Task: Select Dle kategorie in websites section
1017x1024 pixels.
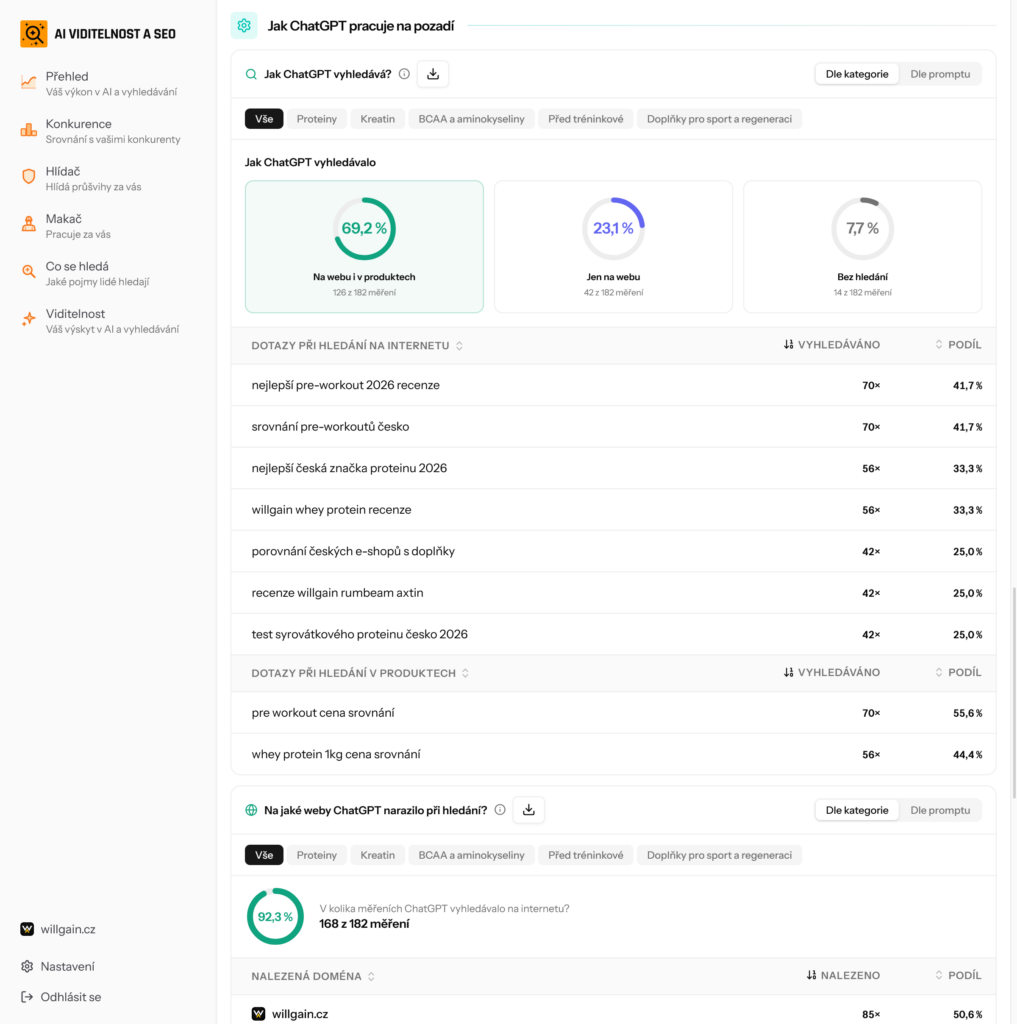Action: 857,810
